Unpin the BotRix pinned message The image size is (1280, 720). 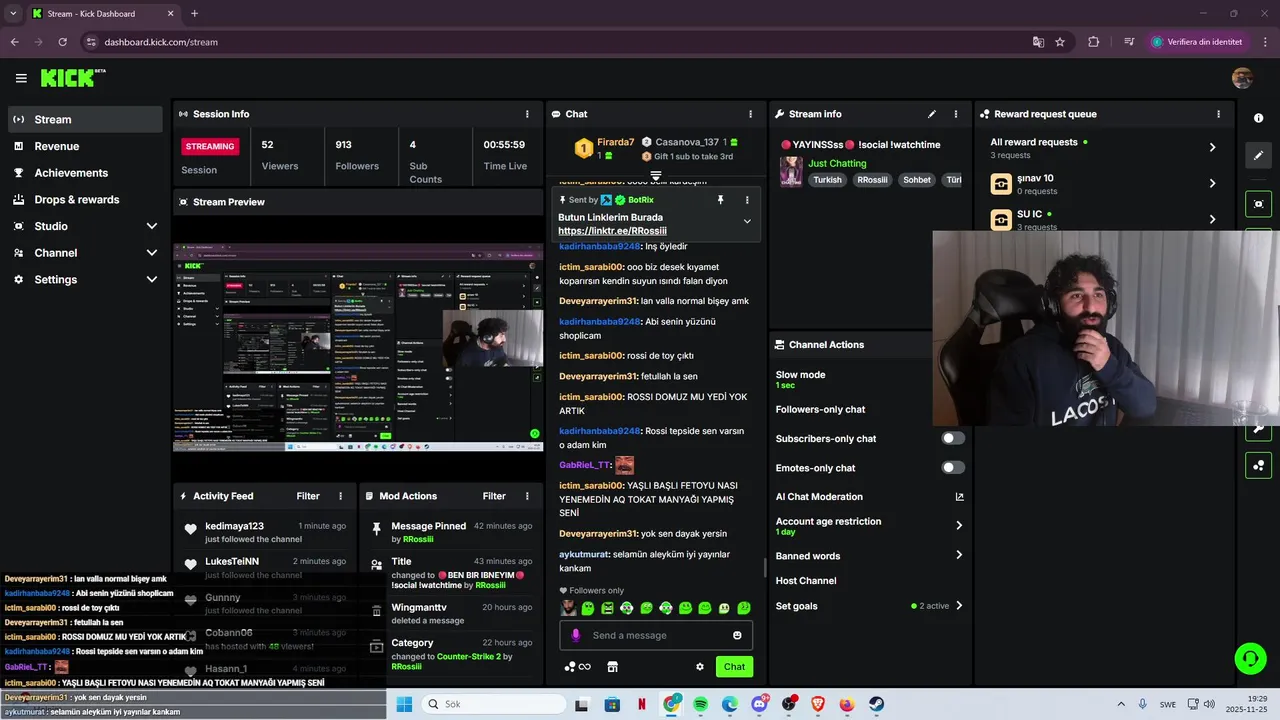click(x=720, y=200)
